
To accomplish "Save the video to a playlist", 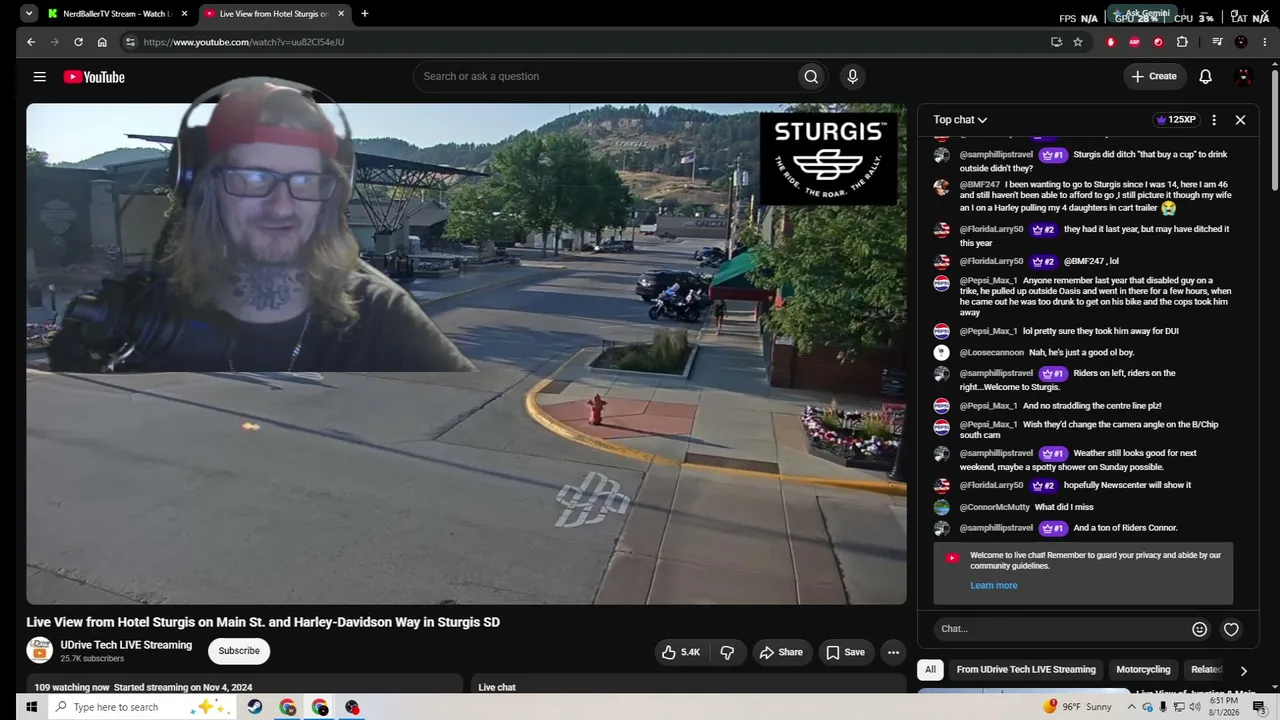I will pos(846,652).
